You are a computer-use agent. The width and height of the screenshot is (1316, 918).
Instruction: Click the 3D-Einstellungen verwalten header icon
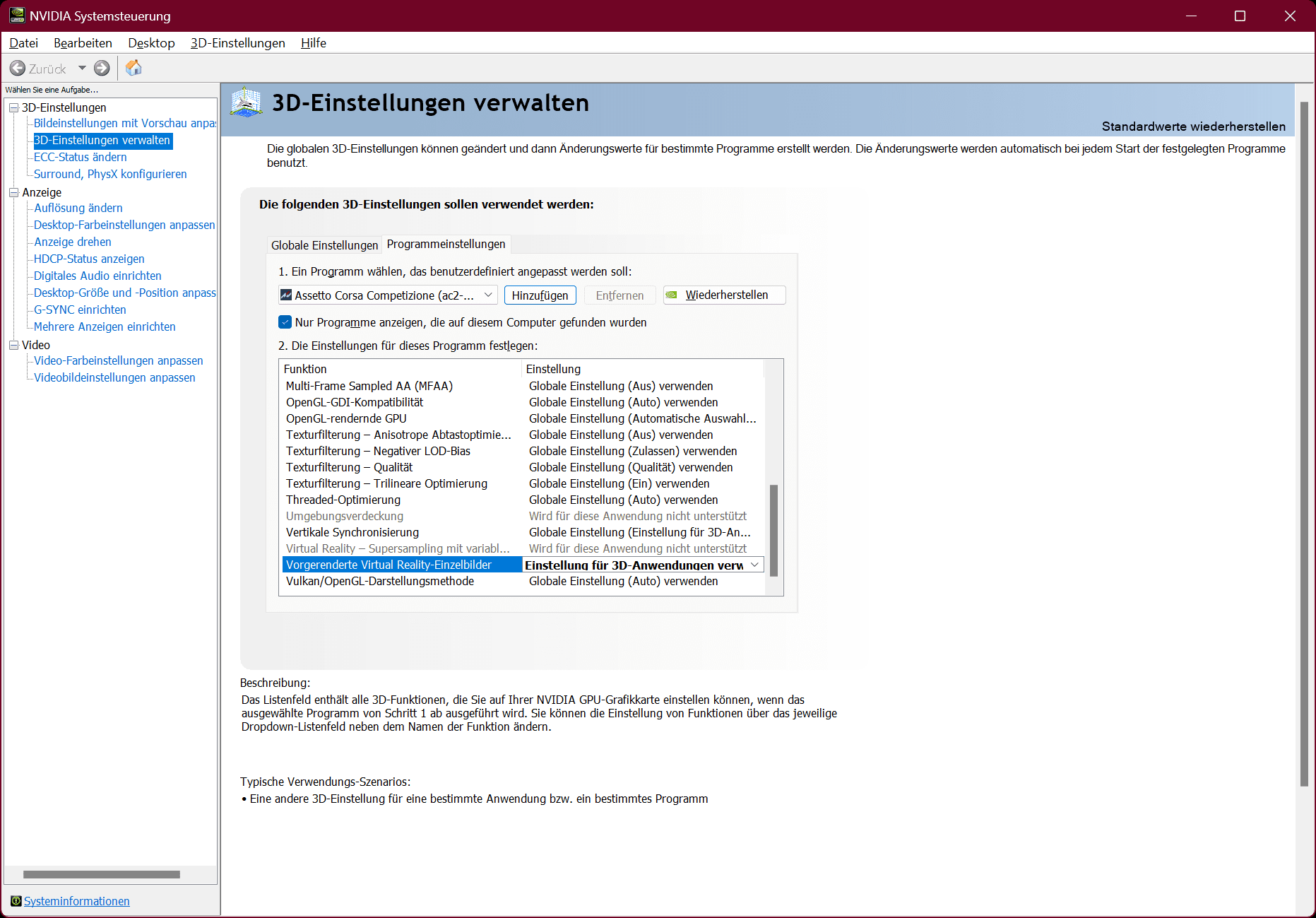pyautogui.click(x=247, y=102)
